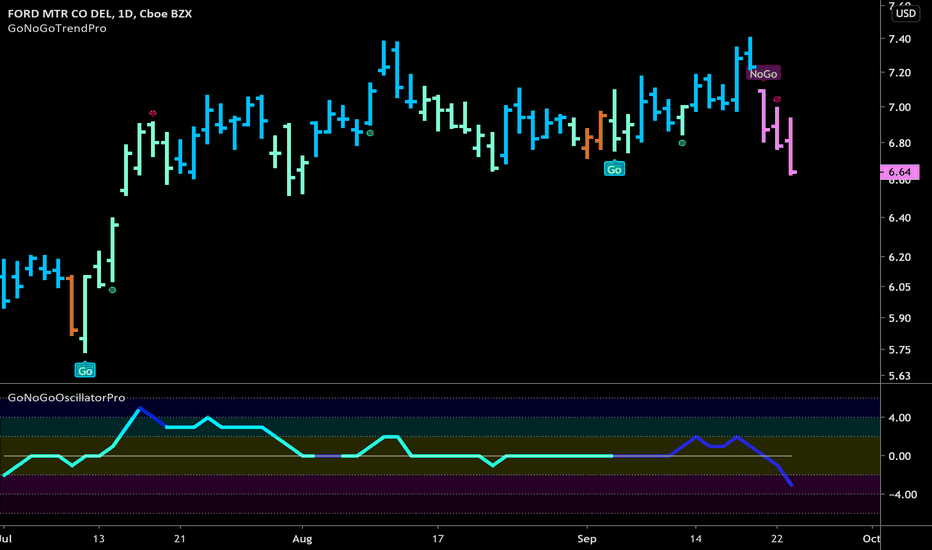Click the 6.40 price axis label
Viewport: 932px width, 550px height.
click(899, 218)
